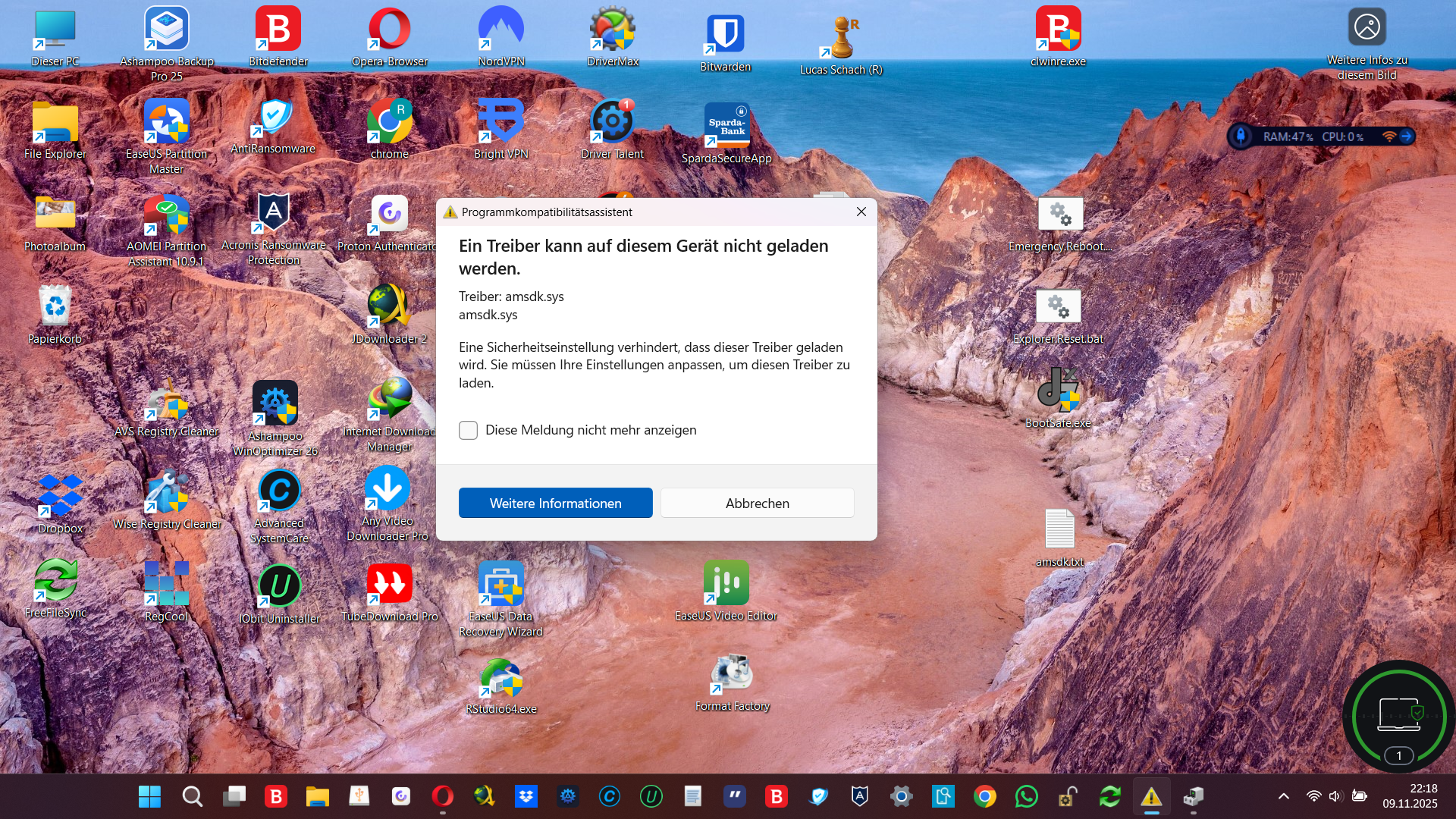Open the volume speaker tray icon
The width and height of the screenshot is (1456, 819).
click(1335, 796)
